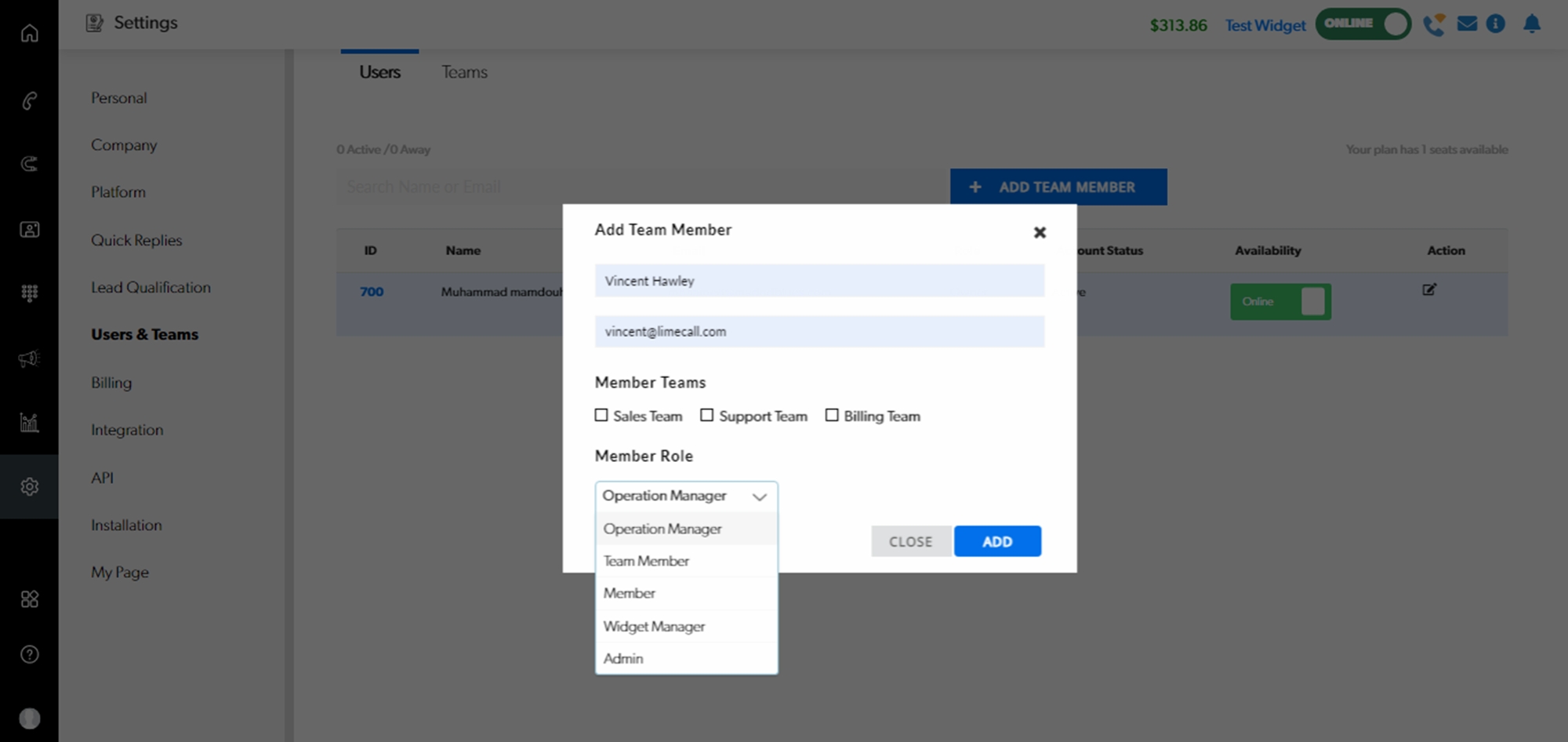Click the home icon in left sidebar
Image resolution: width=1568 pixels, height=742 pixels.
[29, 33]
